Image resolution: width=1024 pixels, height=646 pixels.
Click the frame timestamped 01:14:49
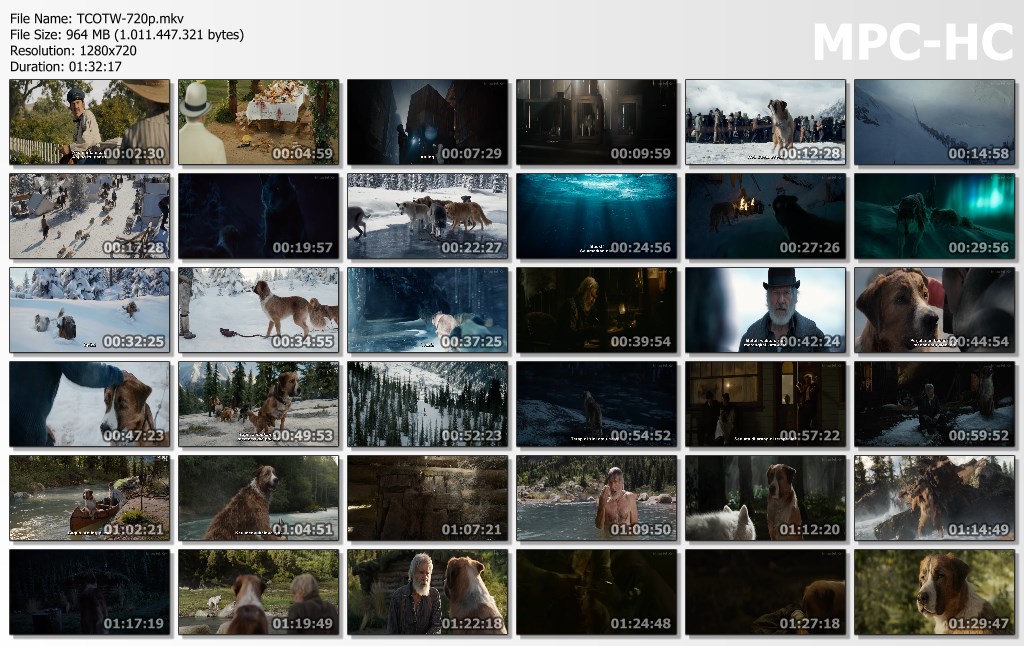935,498
